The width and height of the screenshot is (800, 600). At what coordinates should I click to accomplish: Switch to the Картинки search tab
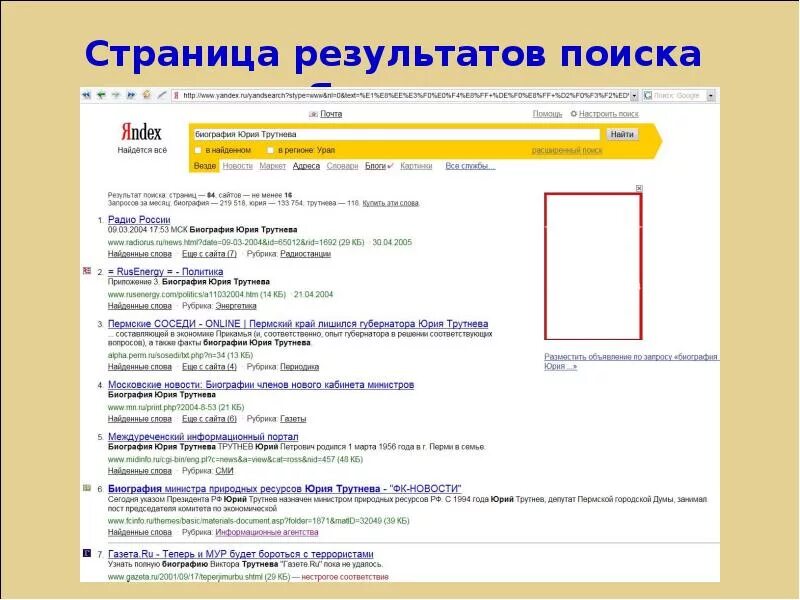[x=416, y=166]
